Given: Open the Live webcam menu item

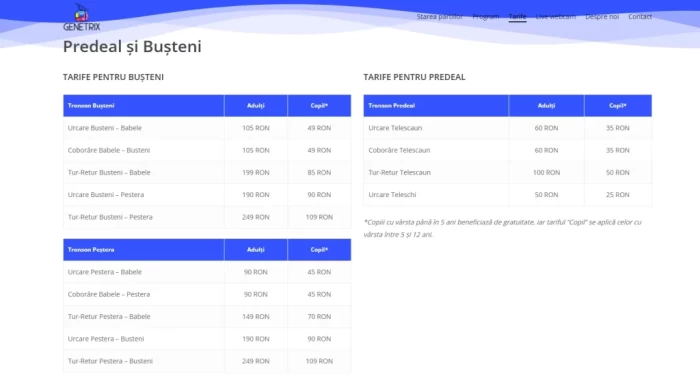Looking at the screenshot, I should click(555, 17).
